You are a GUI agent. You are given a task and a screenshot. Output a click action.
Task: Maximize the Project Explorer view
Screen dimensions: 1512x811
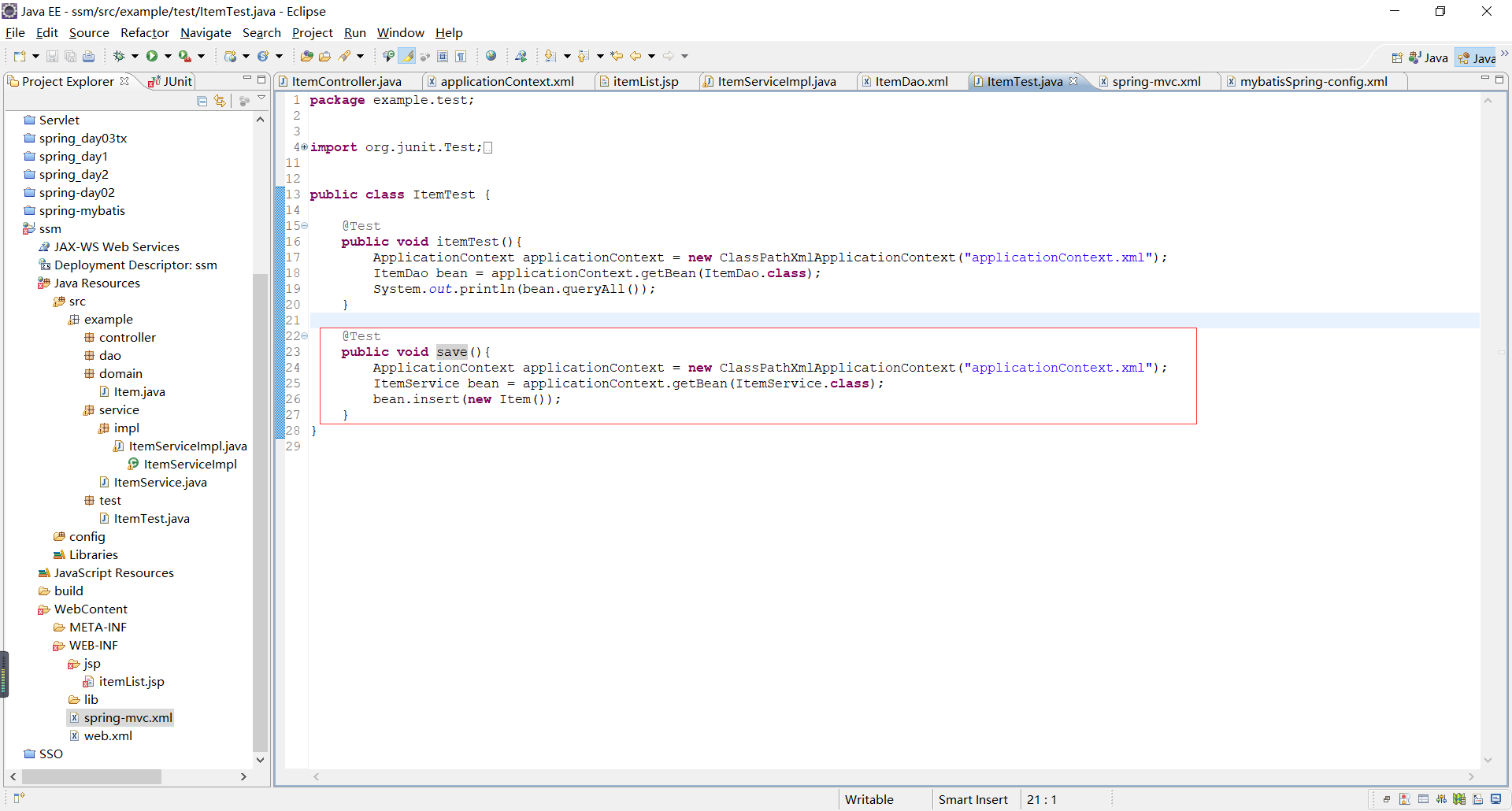pos(261,79)
